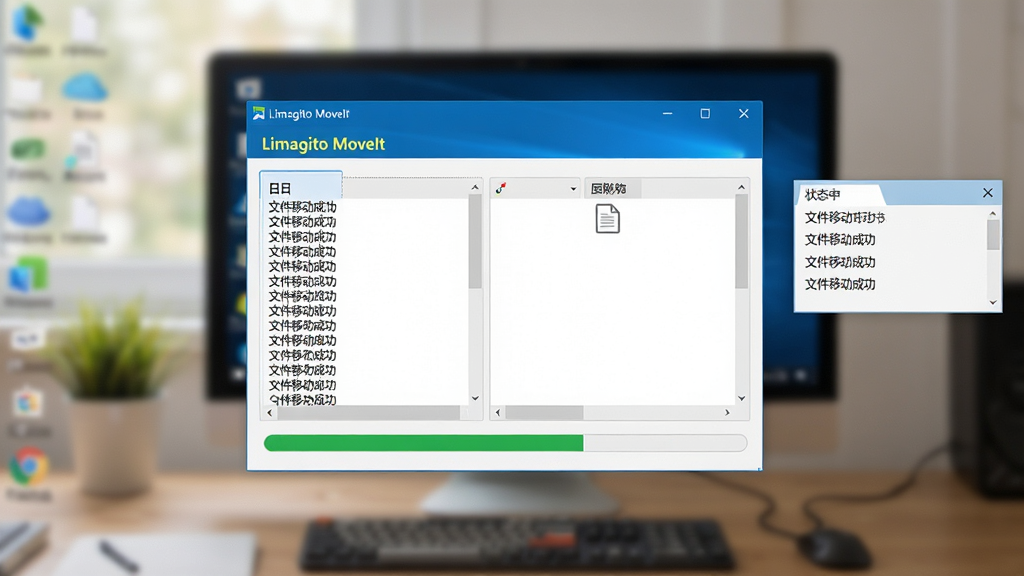
Task: Close the 状态中 status popup
Action: pyautogui.click(x=987, y=193)
